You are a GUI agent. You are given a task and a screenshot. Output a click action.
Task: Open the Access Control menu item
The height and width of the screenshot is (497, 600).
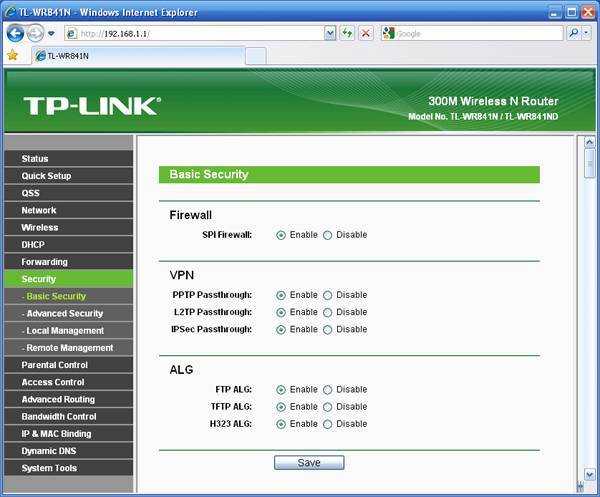click(x=69, y=382)
